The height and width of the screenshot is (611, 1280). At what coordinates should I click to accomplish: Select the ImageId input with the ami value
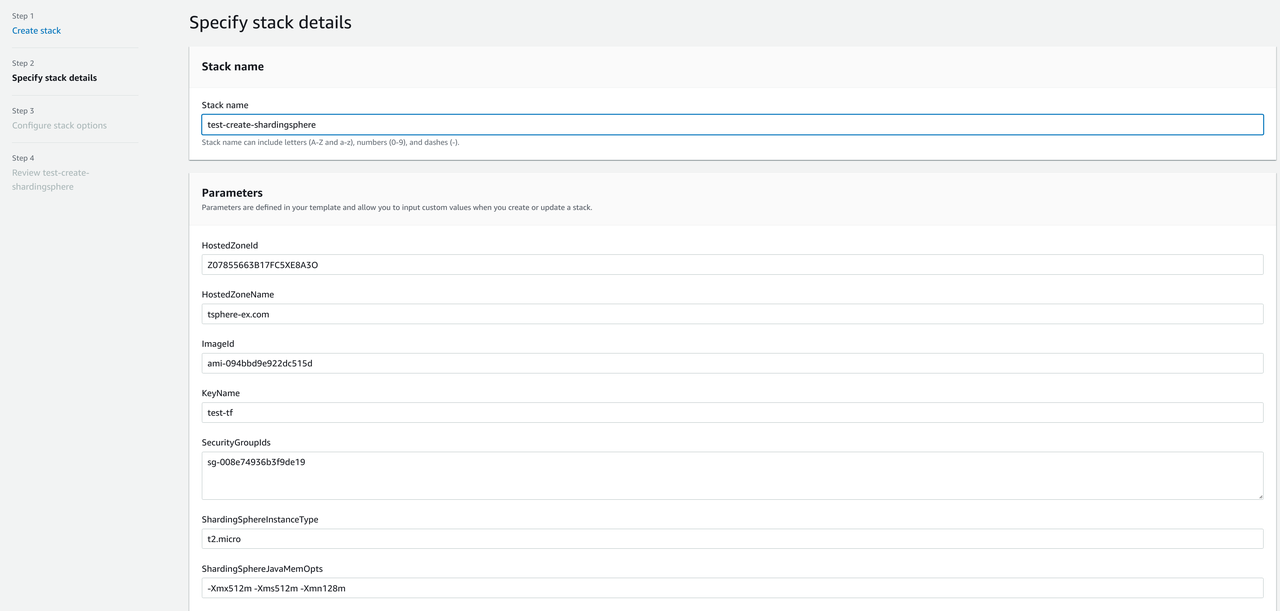pos(731,363)
